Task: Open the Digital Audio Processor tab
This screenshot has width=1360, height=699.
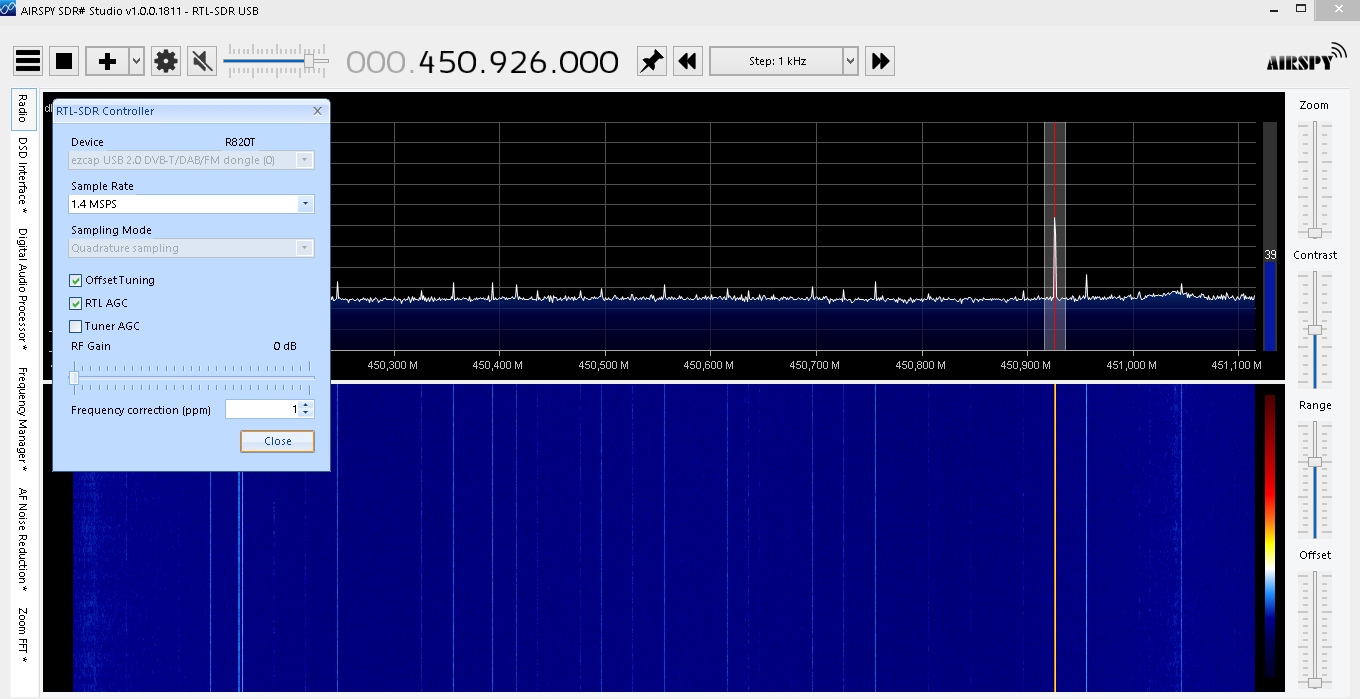Action: point(23,290)
